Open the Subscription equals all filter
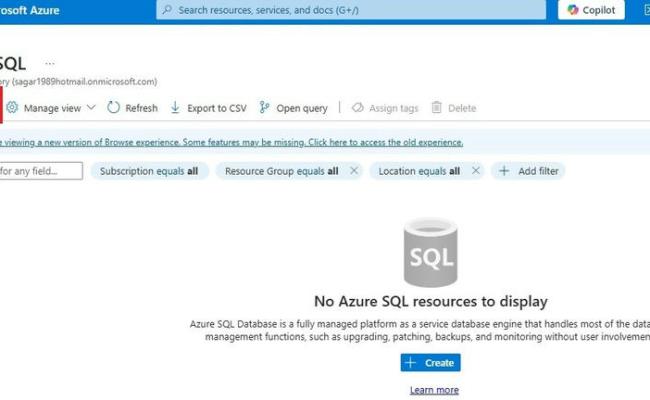 [x=149, y=171]
